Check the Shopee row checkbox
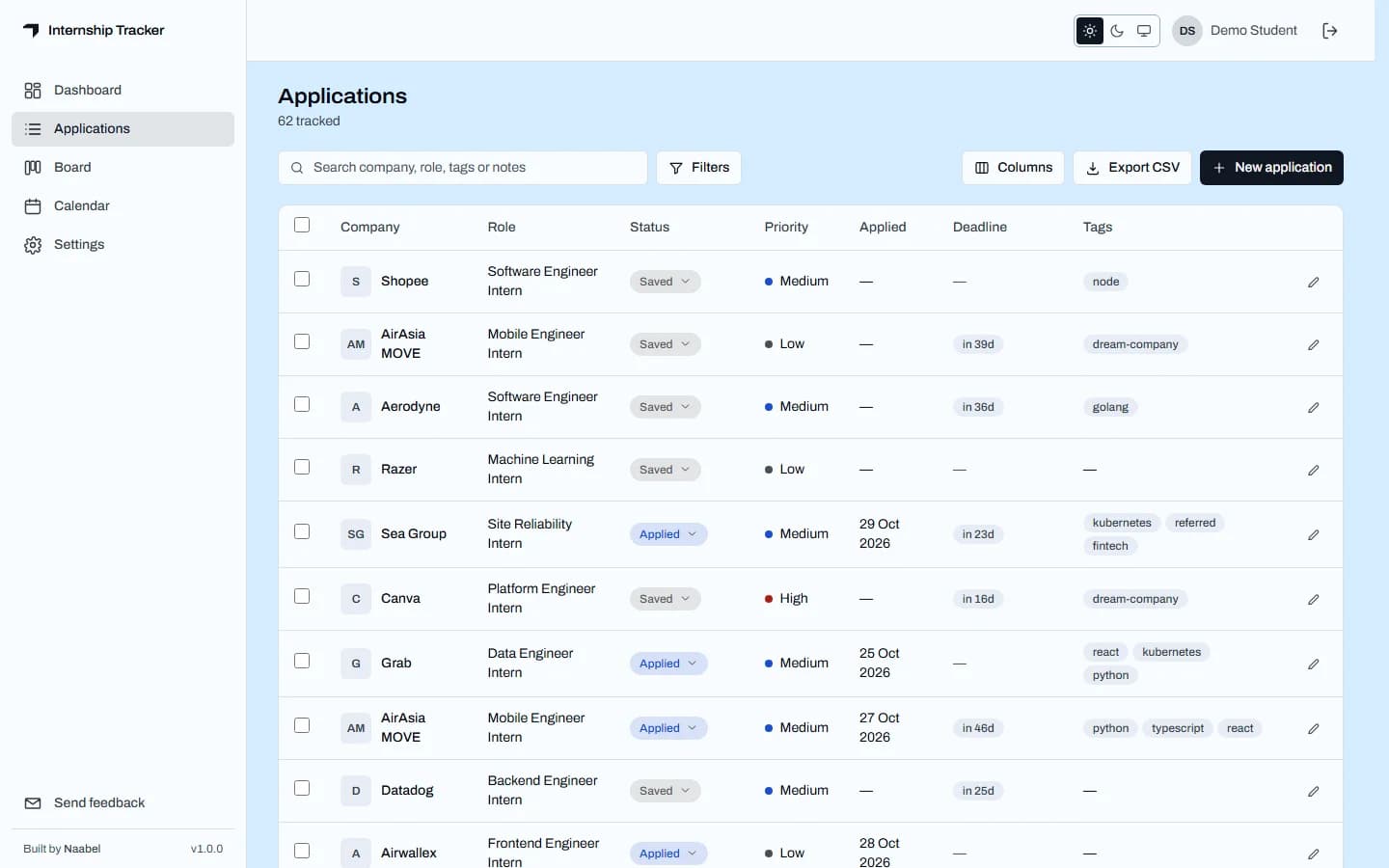Viewport: 1389px width, 868px height. [x=302, y=279]
